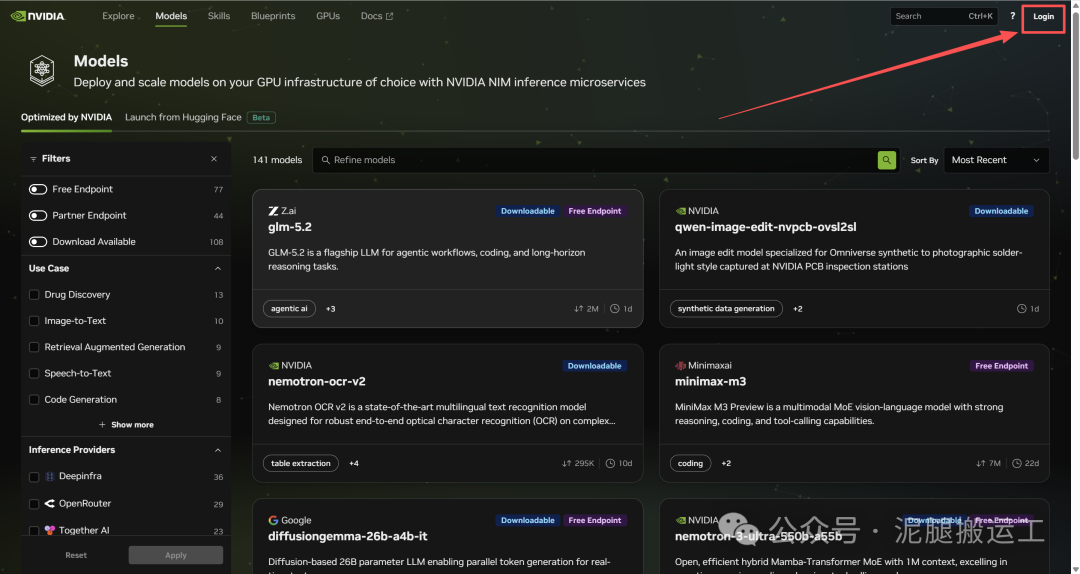
Task: Expand +2 tags on qwen-image-edit card
Action: pos(798,309)
